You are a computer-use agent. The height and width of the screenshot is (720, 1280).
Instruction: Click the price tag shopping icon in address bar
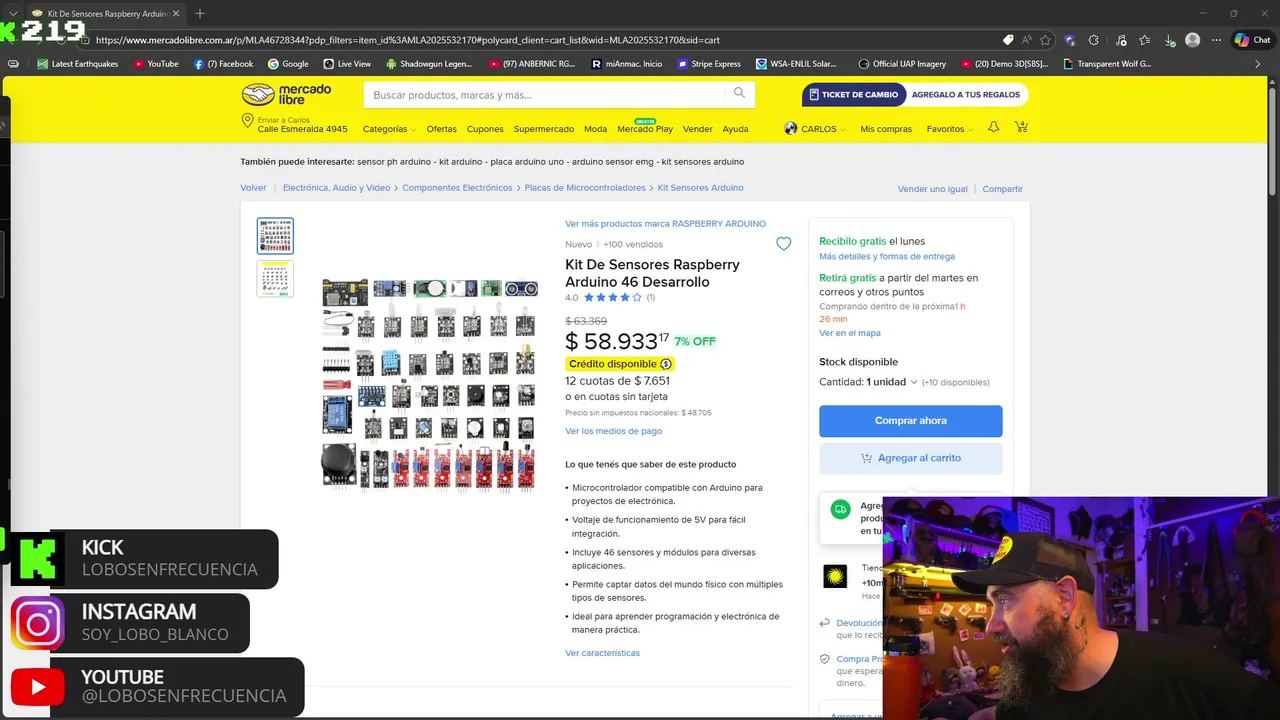click(x=1008, y=40)
